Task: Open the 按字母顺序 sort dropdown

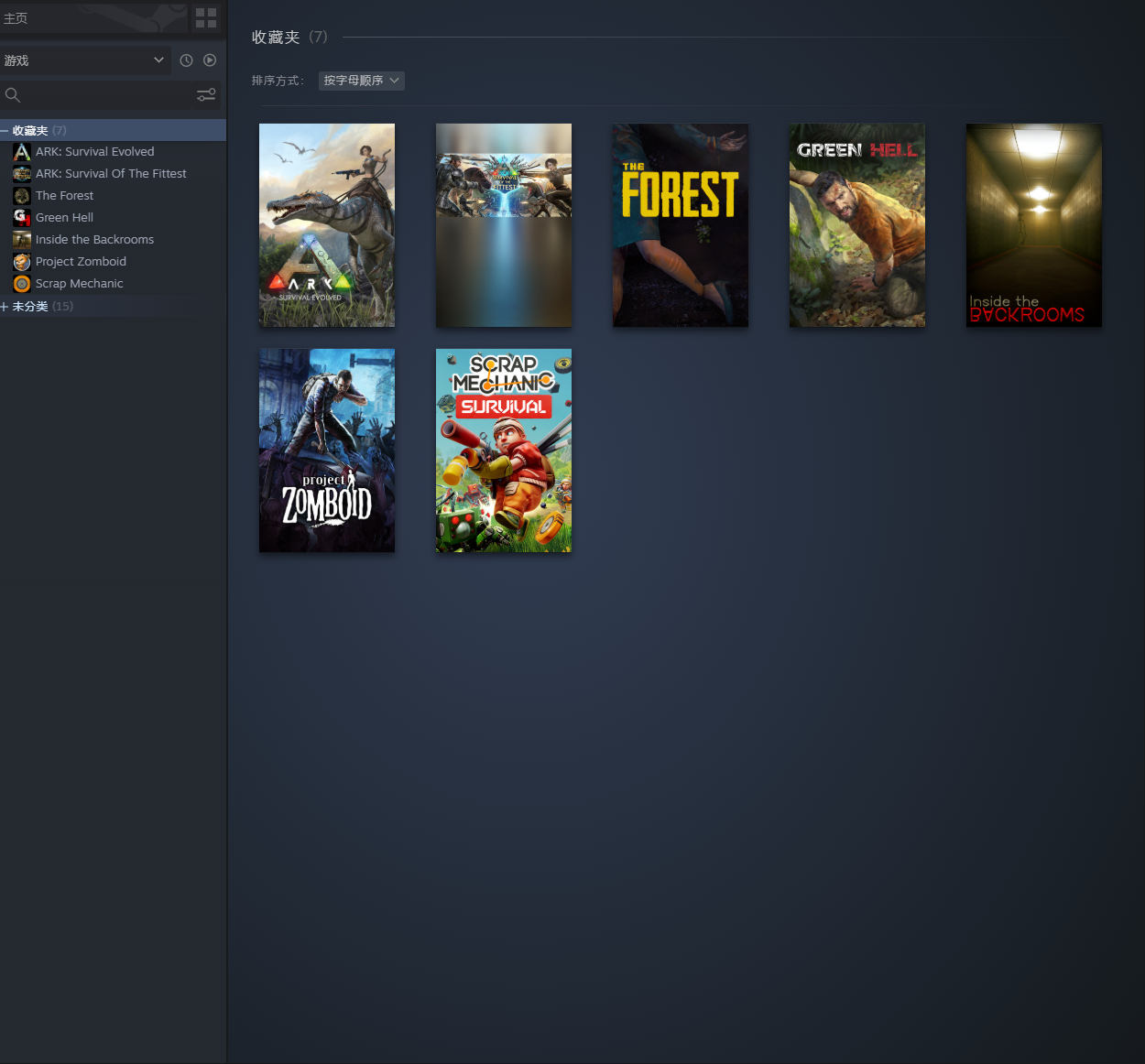Action: click(362, 81)
